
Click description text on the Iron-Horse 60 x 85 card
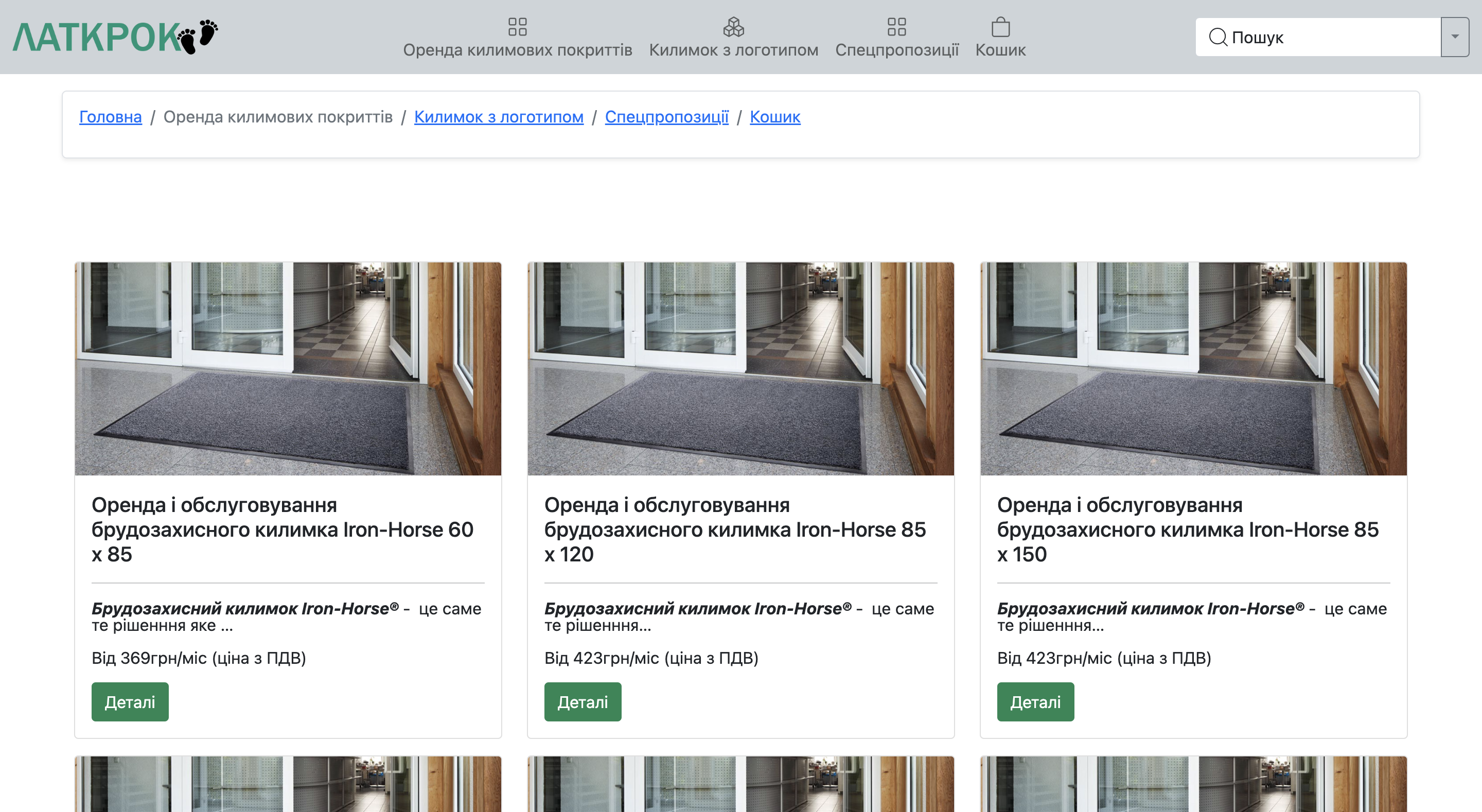287,616
